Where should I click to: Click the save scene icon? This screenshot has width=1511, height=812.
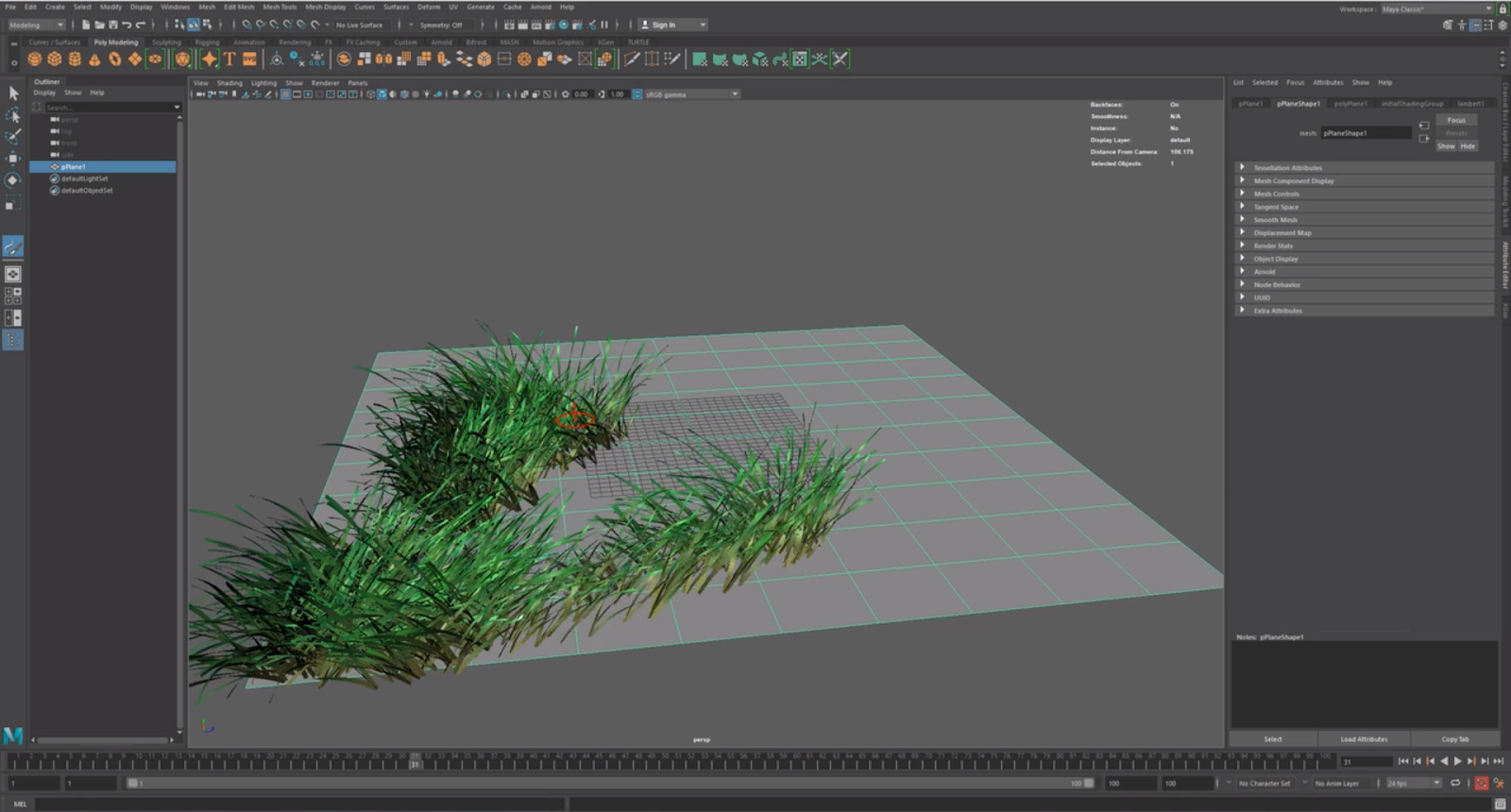pos(112,25)
